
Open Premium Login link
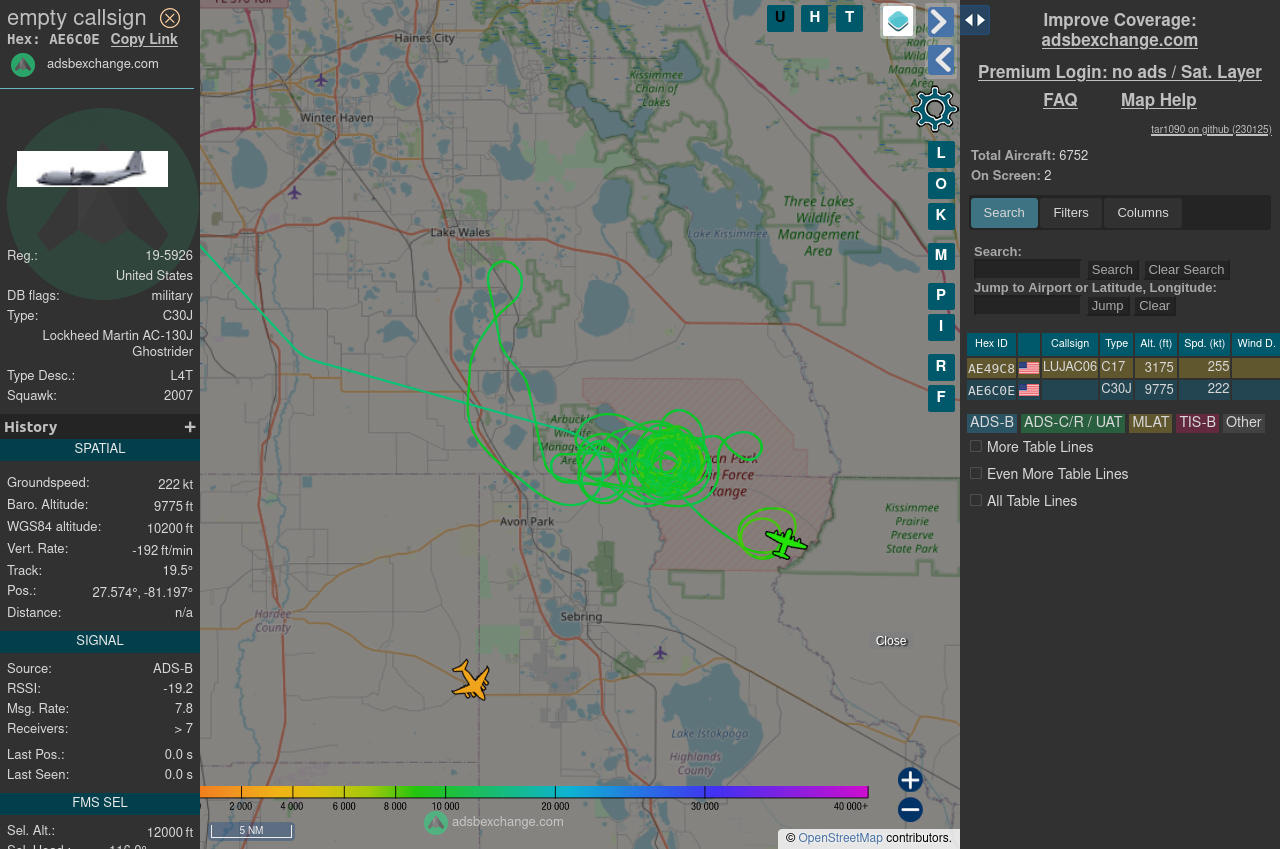tap(1120, 73)
